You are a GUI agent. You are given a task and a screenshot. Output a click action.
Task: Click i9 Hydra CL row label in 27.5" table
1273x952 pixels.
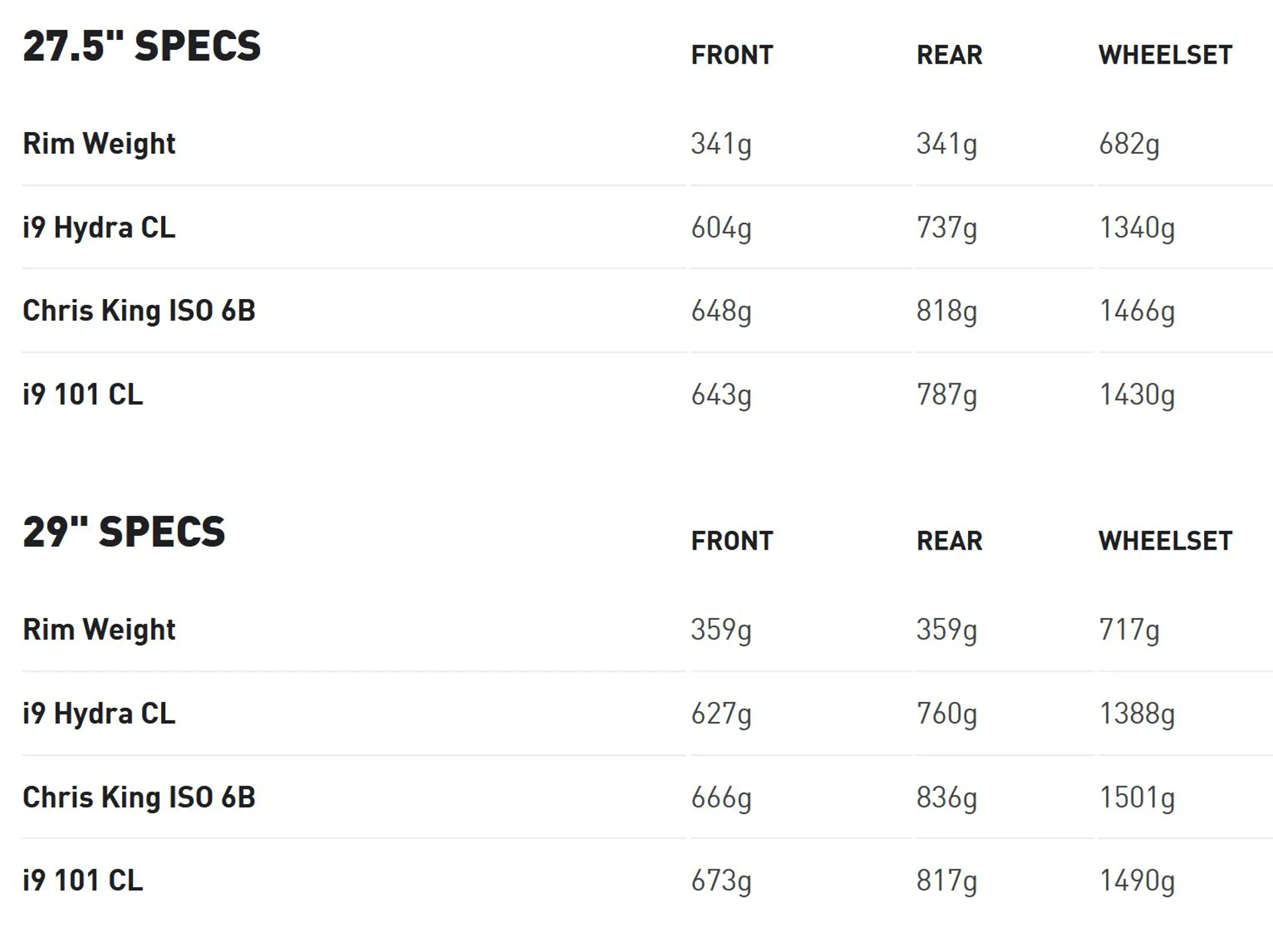click(x=99, y=229)
